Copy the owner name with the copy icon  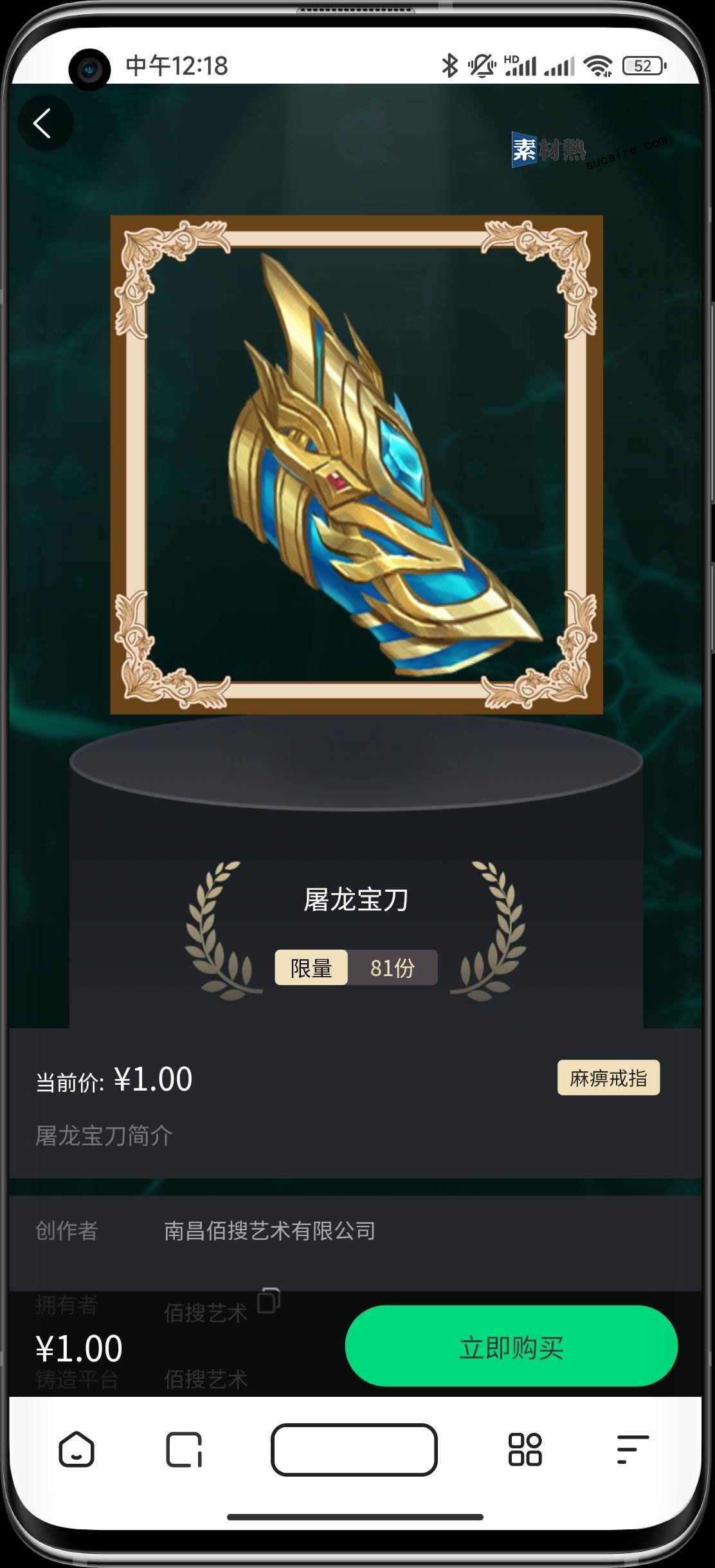(x=269, y=1300)
